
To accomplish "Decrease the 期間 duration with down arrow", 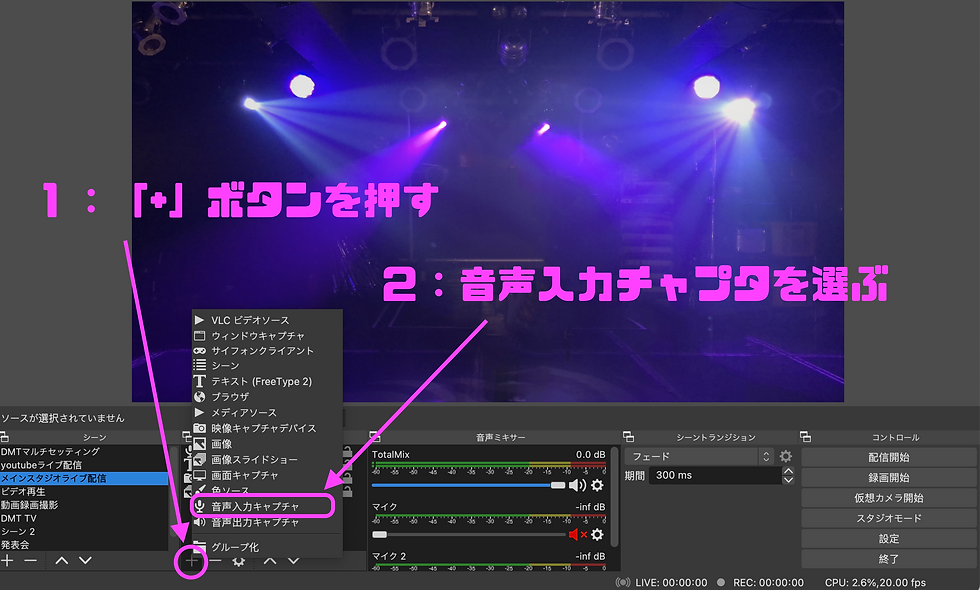I will tap(788, 480).
